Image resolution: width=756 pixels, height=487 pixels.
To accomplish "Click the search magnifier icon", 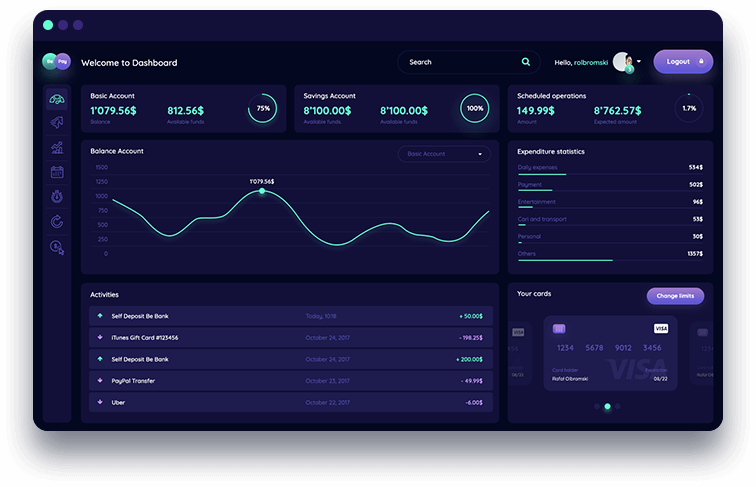I will click(526, 62).
